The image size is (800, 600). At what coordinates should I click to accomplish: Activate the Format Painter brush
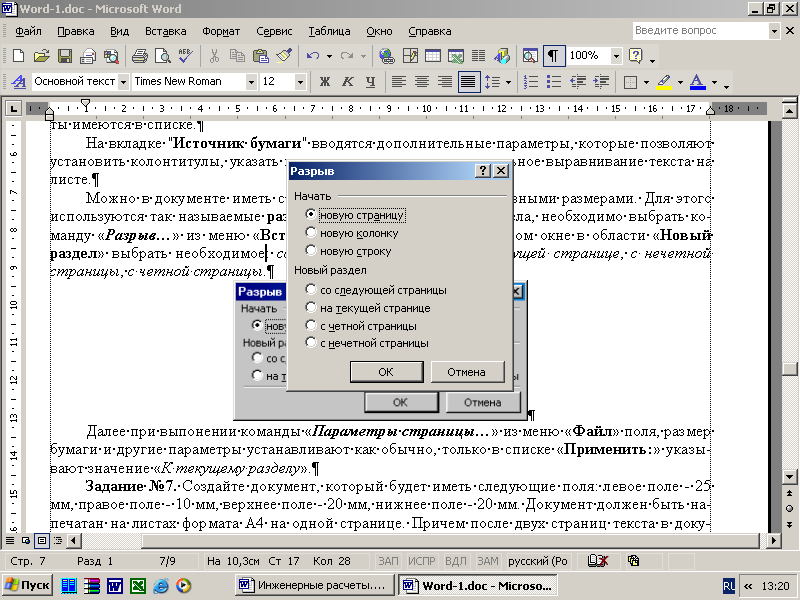(x=284, y=56)
